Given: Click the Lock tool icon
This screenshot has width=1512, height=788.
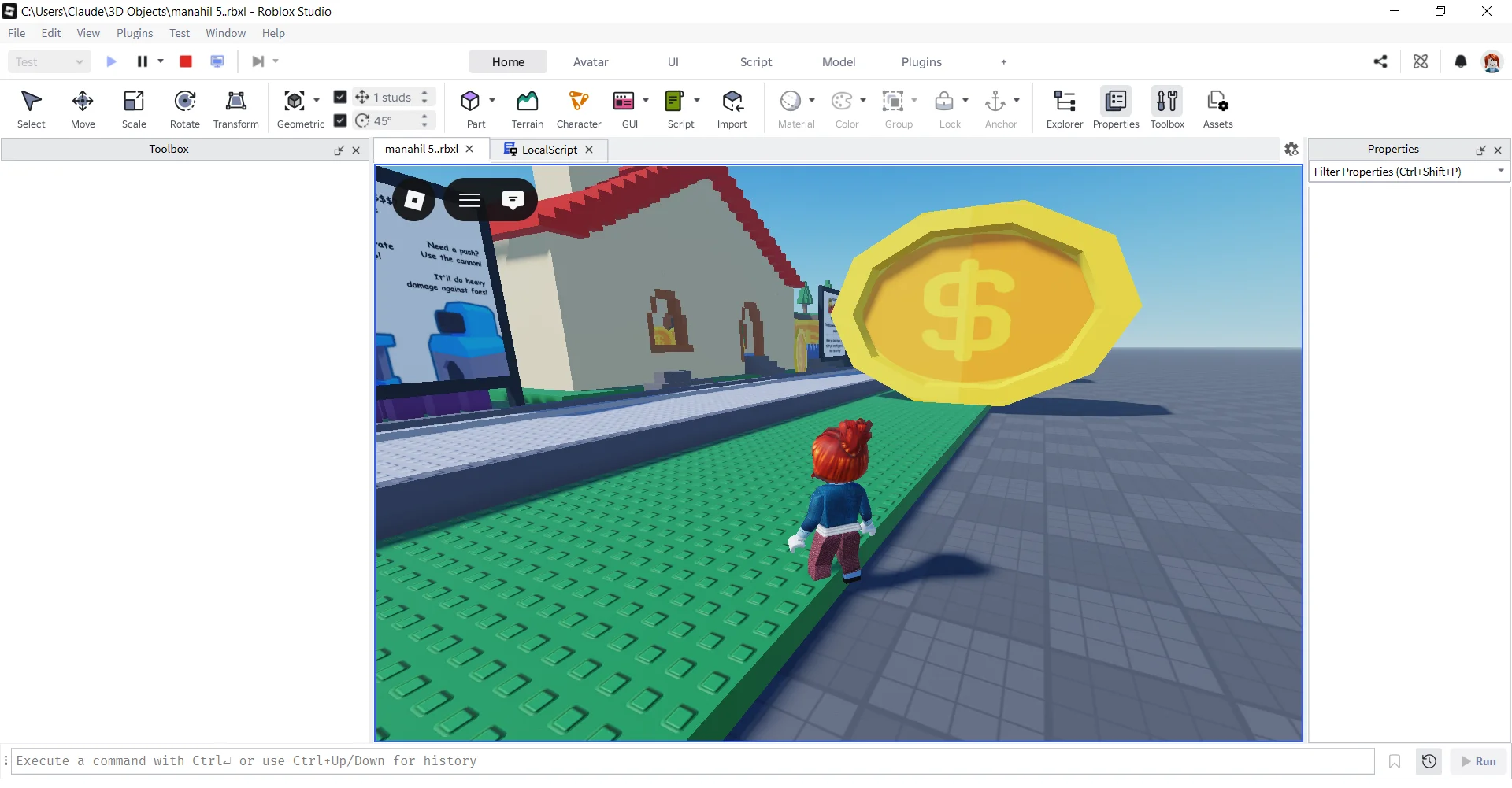Looking at the screenshot, I should [x=944, y=101].
